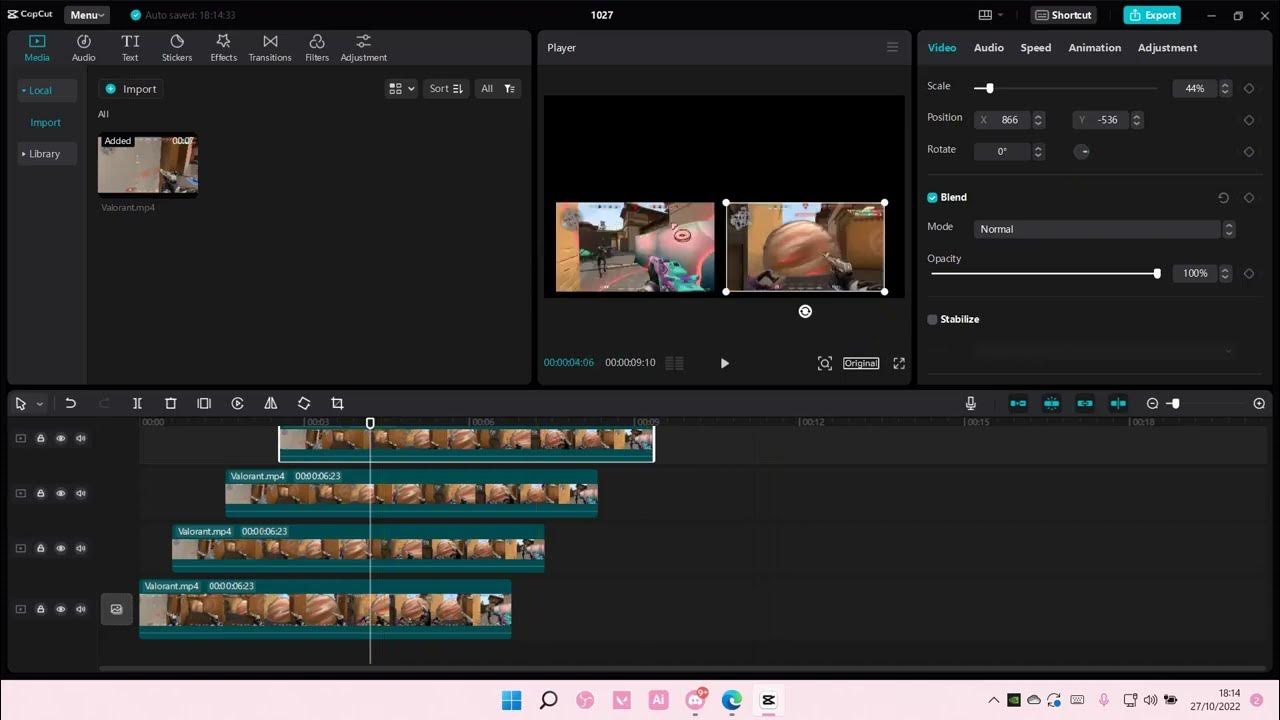1280x720 pixels.
Task: Switch to the inspector Adjustment tab
Action: 1167,47
